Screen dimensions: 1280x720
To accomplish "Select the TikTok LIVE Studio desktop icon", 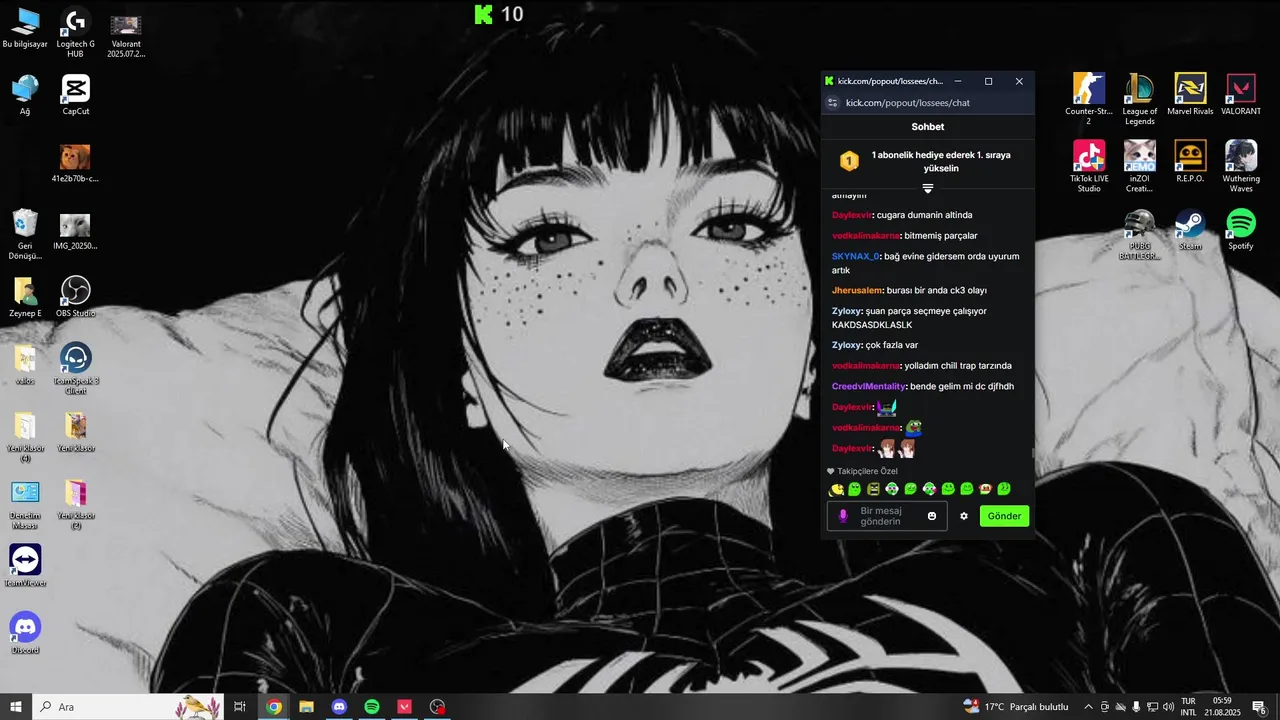I will 1088,166.
